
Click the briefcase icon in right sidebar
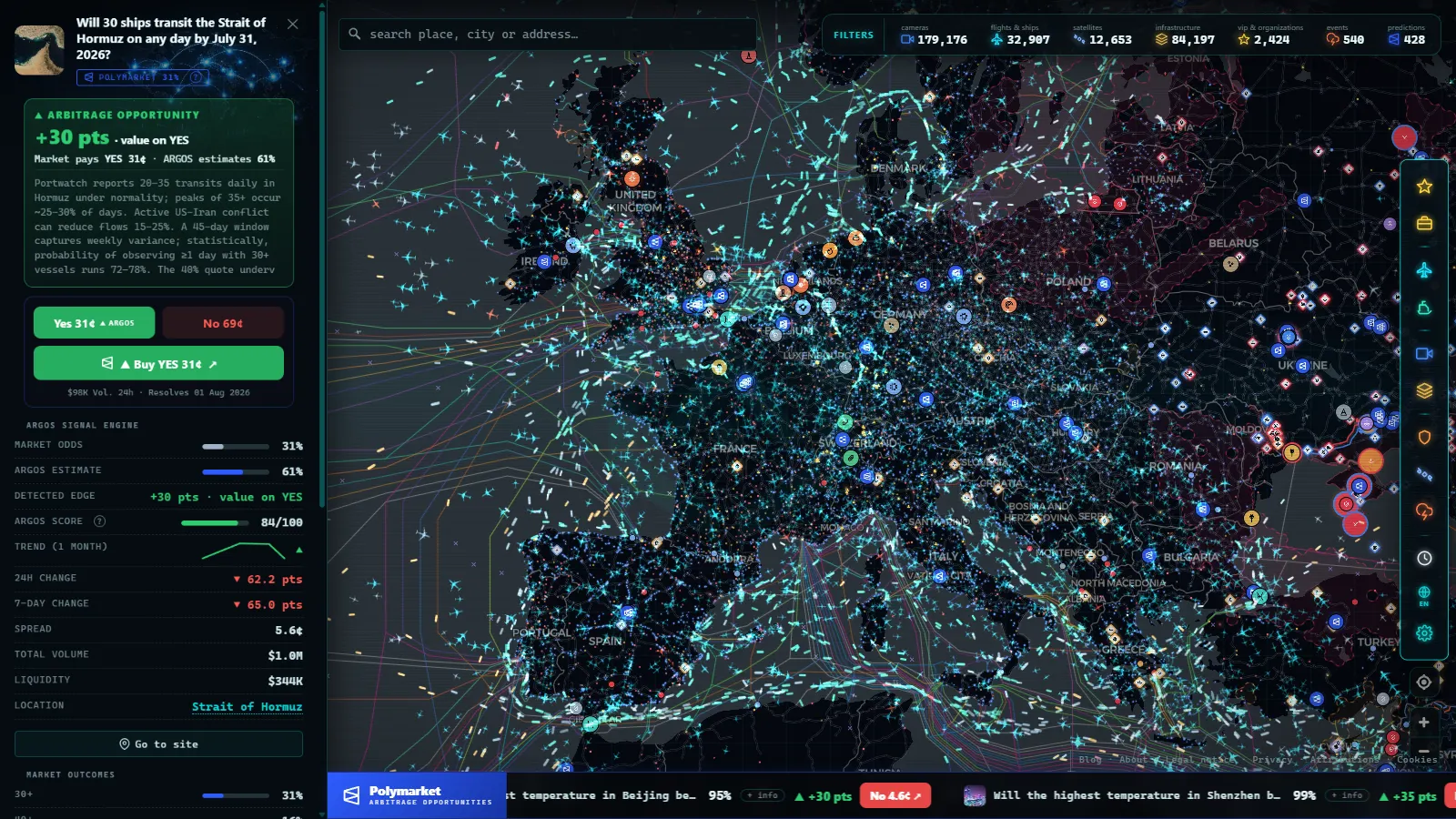pyautogui.click(x=1424, y=223)
